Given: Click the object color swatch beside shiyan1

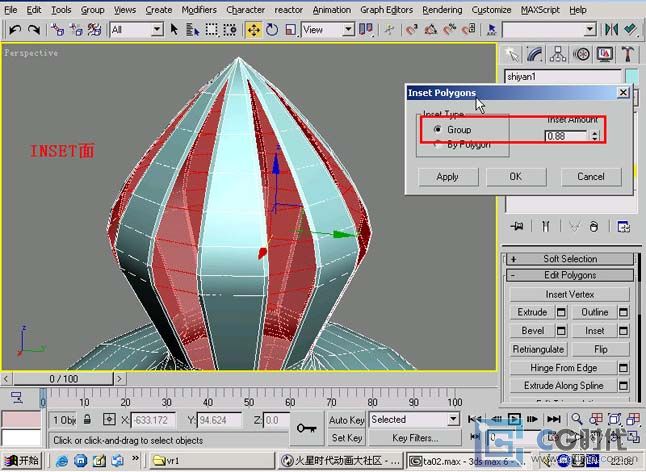Looking at the screenshot, I should (632, 77).
